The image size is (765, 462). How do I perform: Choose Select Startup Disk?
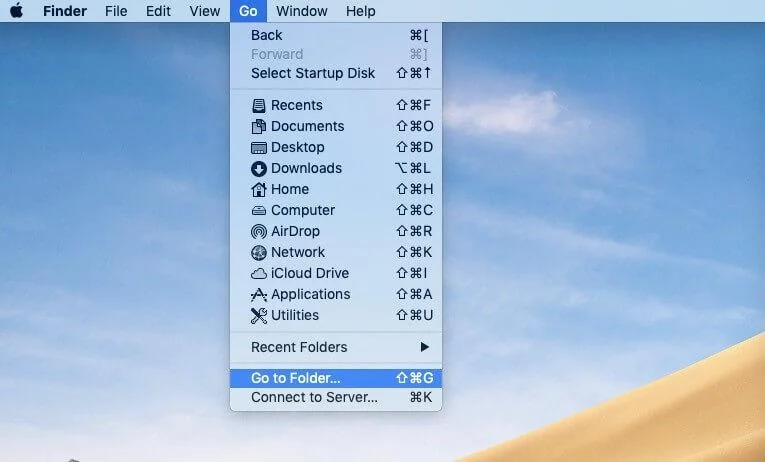(336, 73)
